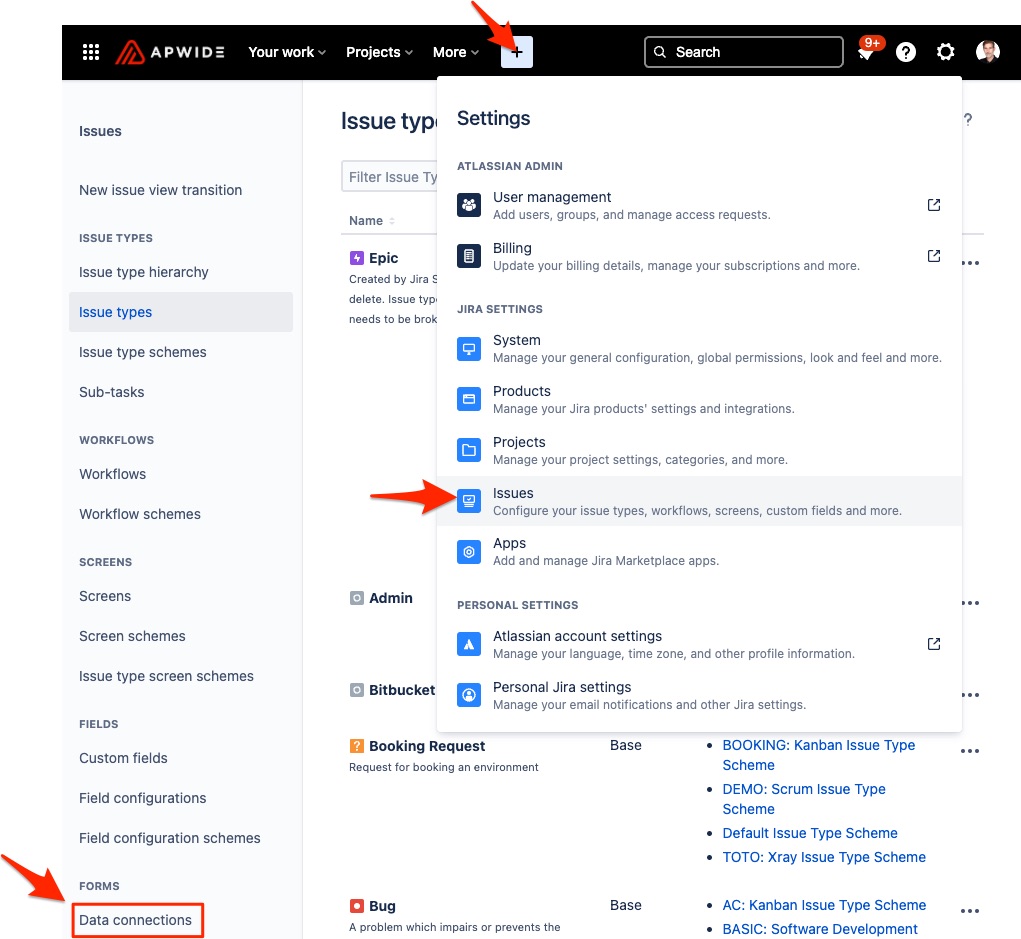
Task: Open the Data connections page
Action: pos(137,920)
